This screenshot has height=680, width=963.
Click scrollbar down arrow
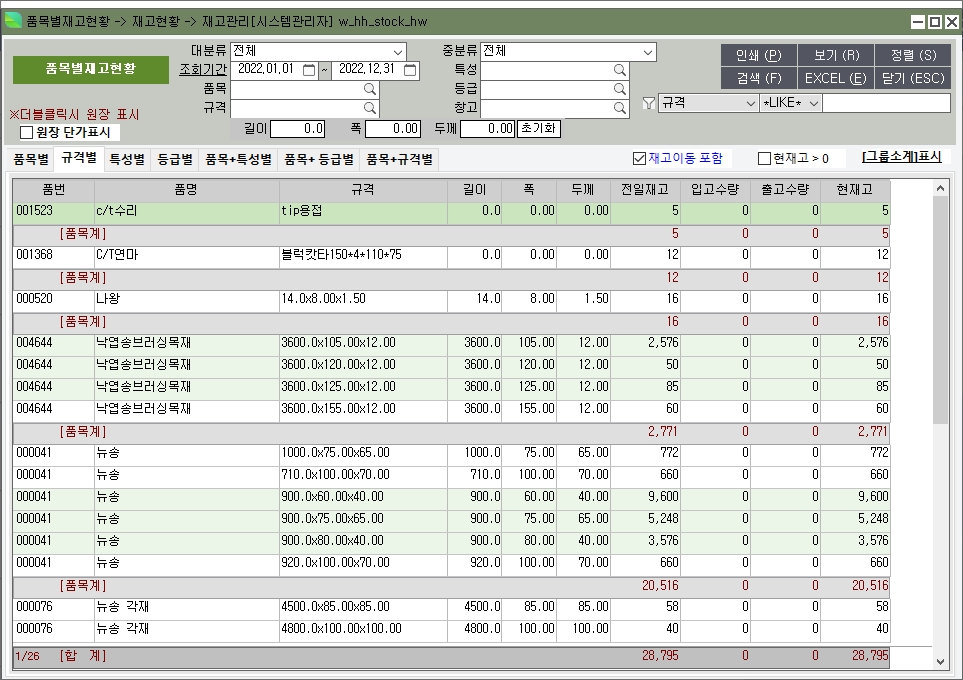click(x=940, y=662)
